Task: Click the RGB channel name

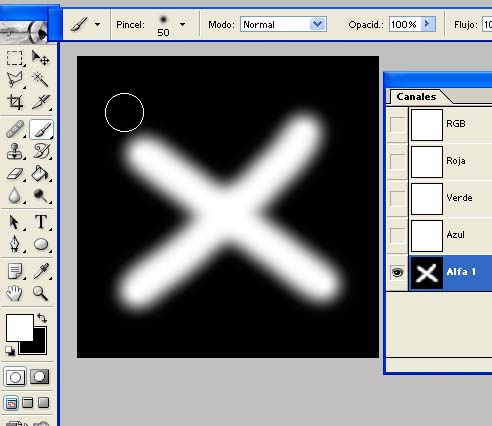Action: pos(456,124)
